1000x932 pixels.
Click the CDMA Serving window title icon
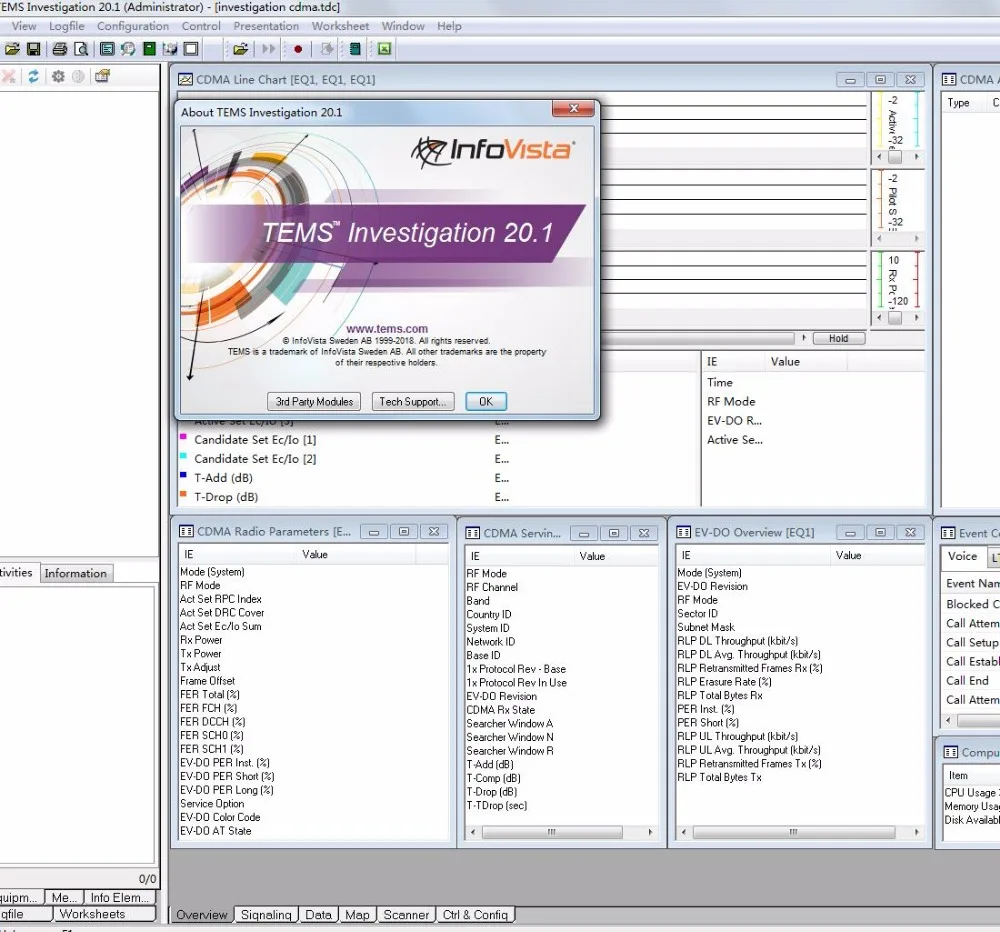(473, 533)
